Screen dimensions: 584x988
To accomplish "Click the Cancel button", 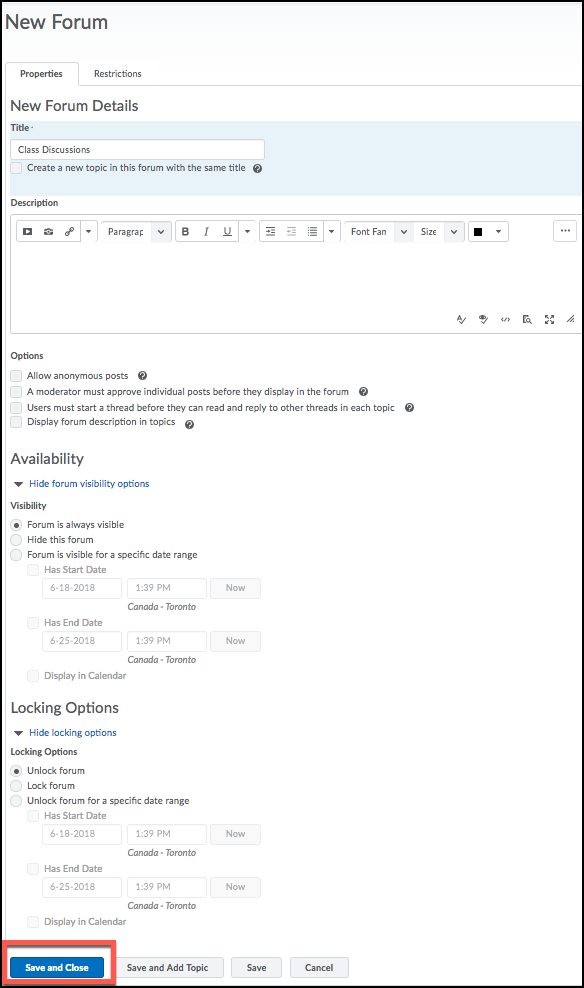I will pyautogui.click(x=319, y=968).
